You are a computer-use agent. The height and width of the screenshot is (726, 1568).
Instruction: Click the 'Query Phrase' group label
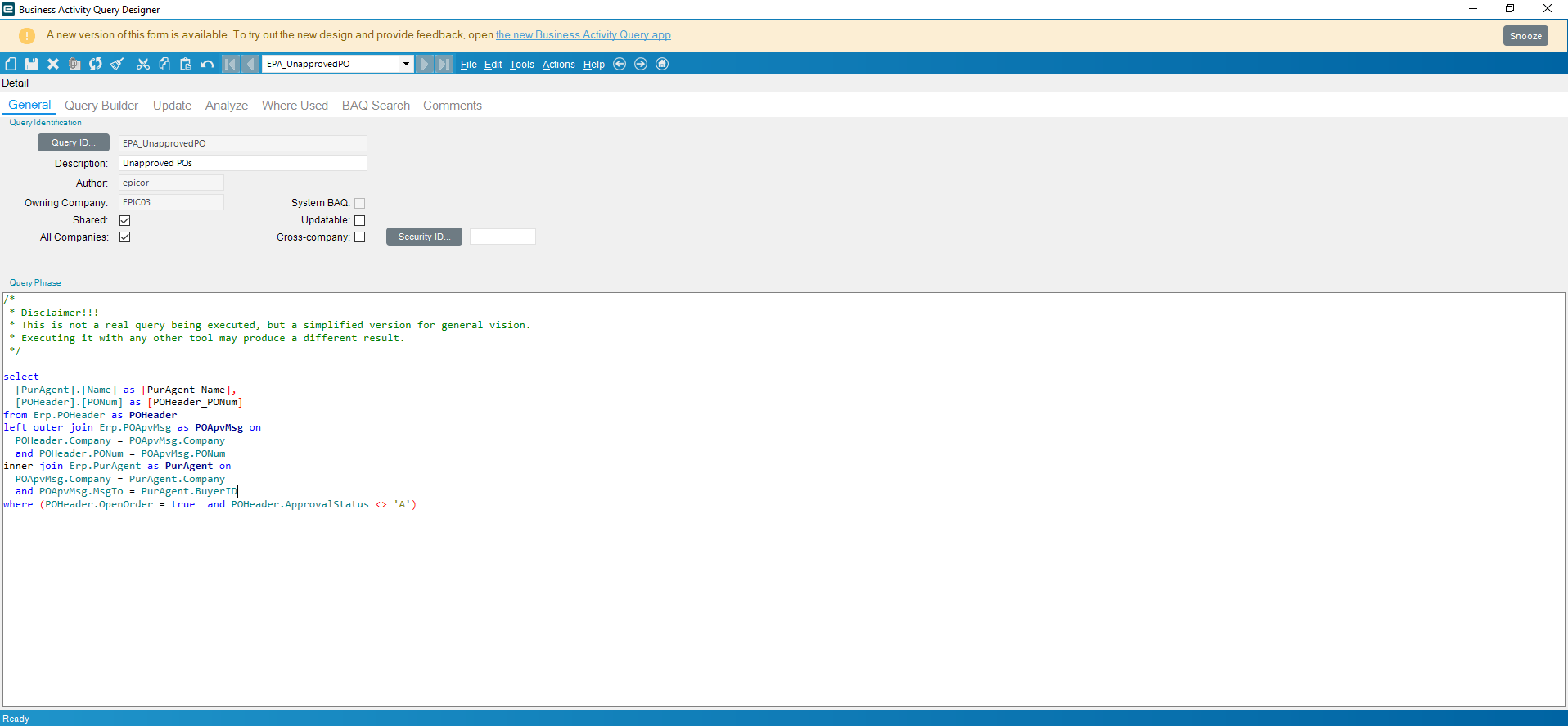(35, 283)
